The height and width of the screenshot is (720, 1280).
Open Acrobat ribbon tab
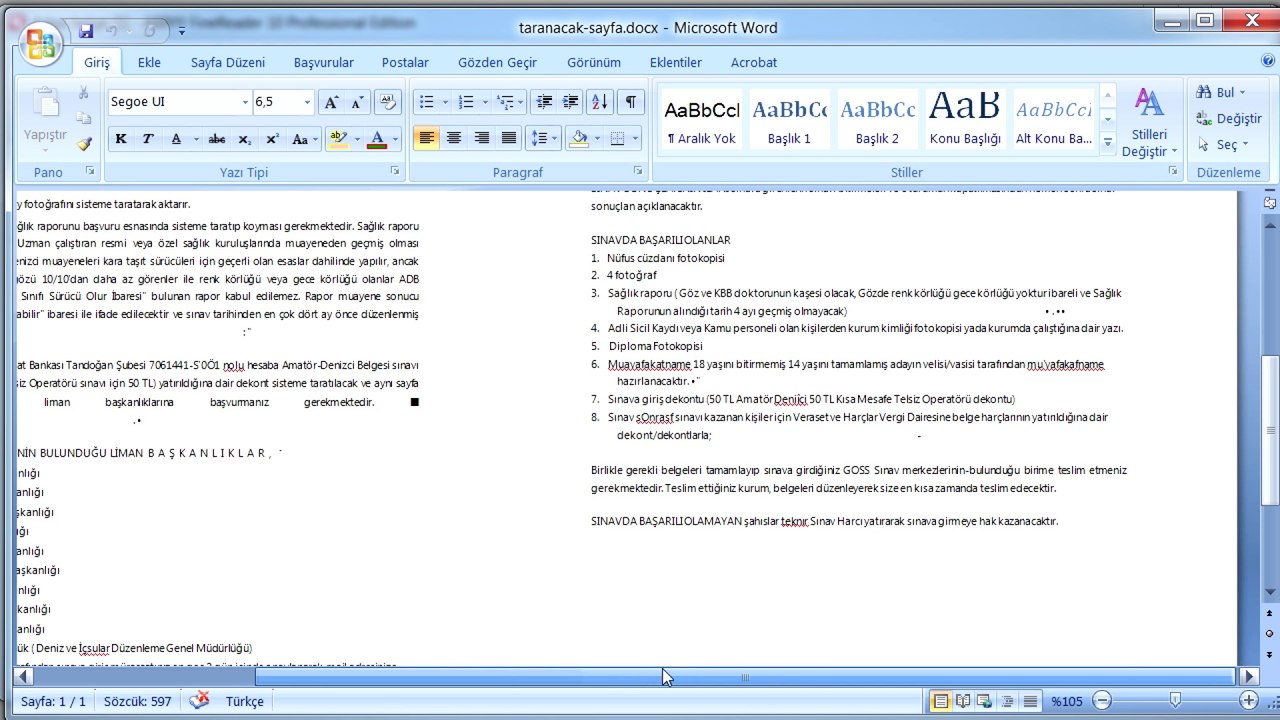pyautogui.click(x=753, y=62)
